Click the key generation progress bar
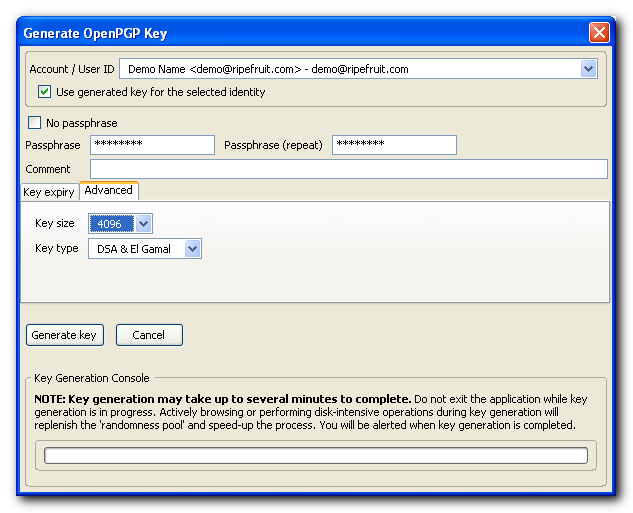 pyautogui.click(x=316, y=456)
